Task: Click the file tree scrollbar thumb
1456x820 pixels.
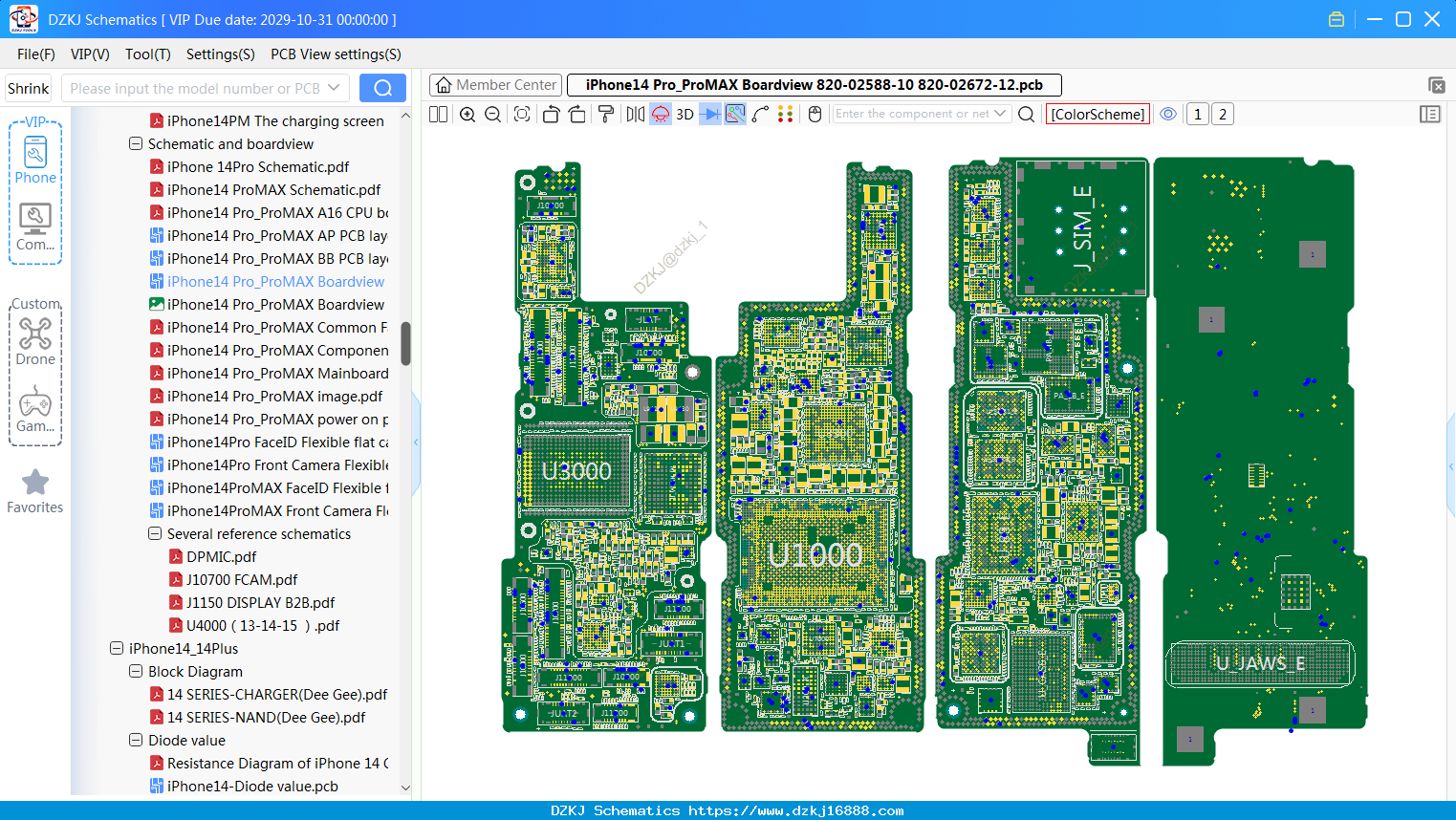Action: 405,344
